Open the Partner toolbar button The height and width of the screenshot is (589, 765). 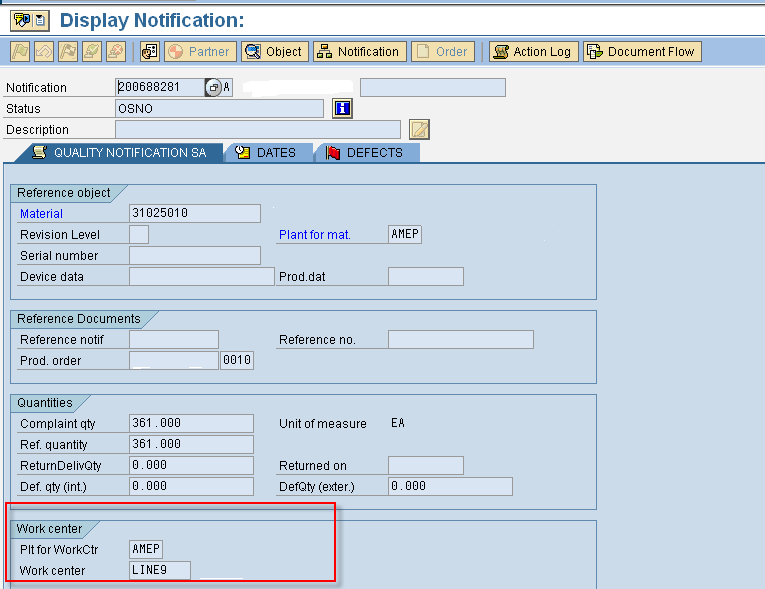pyautogui.click(x=200, y=51)
